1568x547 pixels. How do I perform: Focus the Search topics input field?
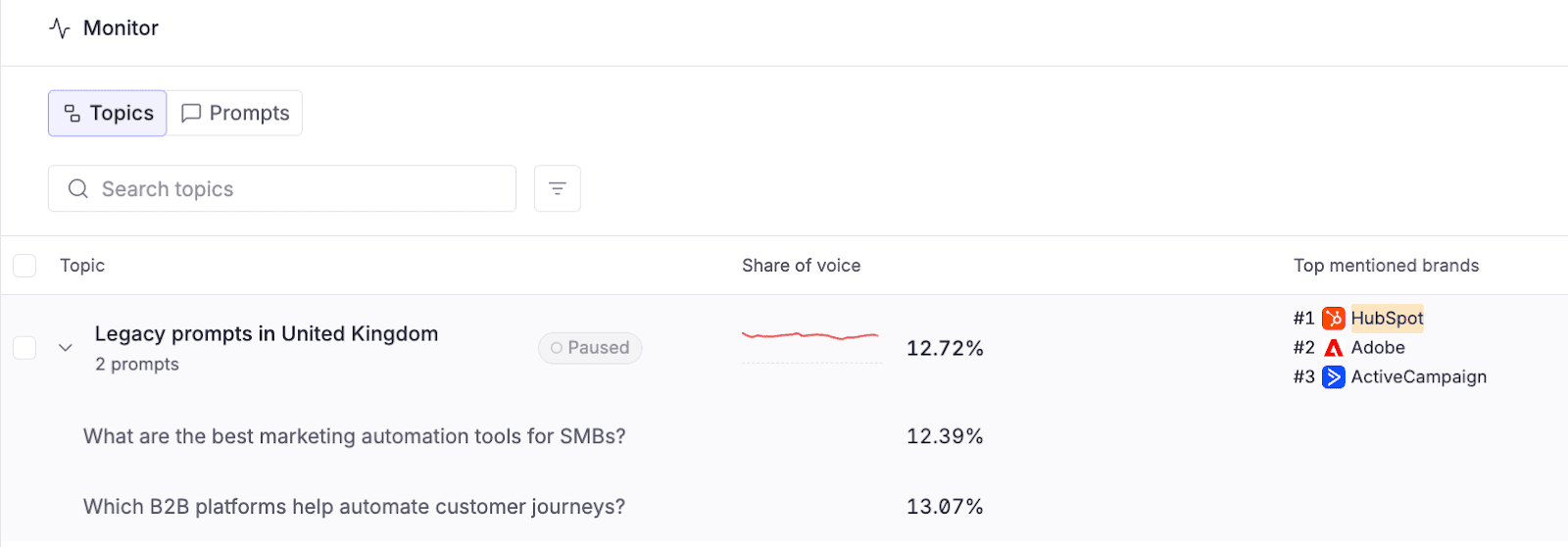(x=294, y=188)
